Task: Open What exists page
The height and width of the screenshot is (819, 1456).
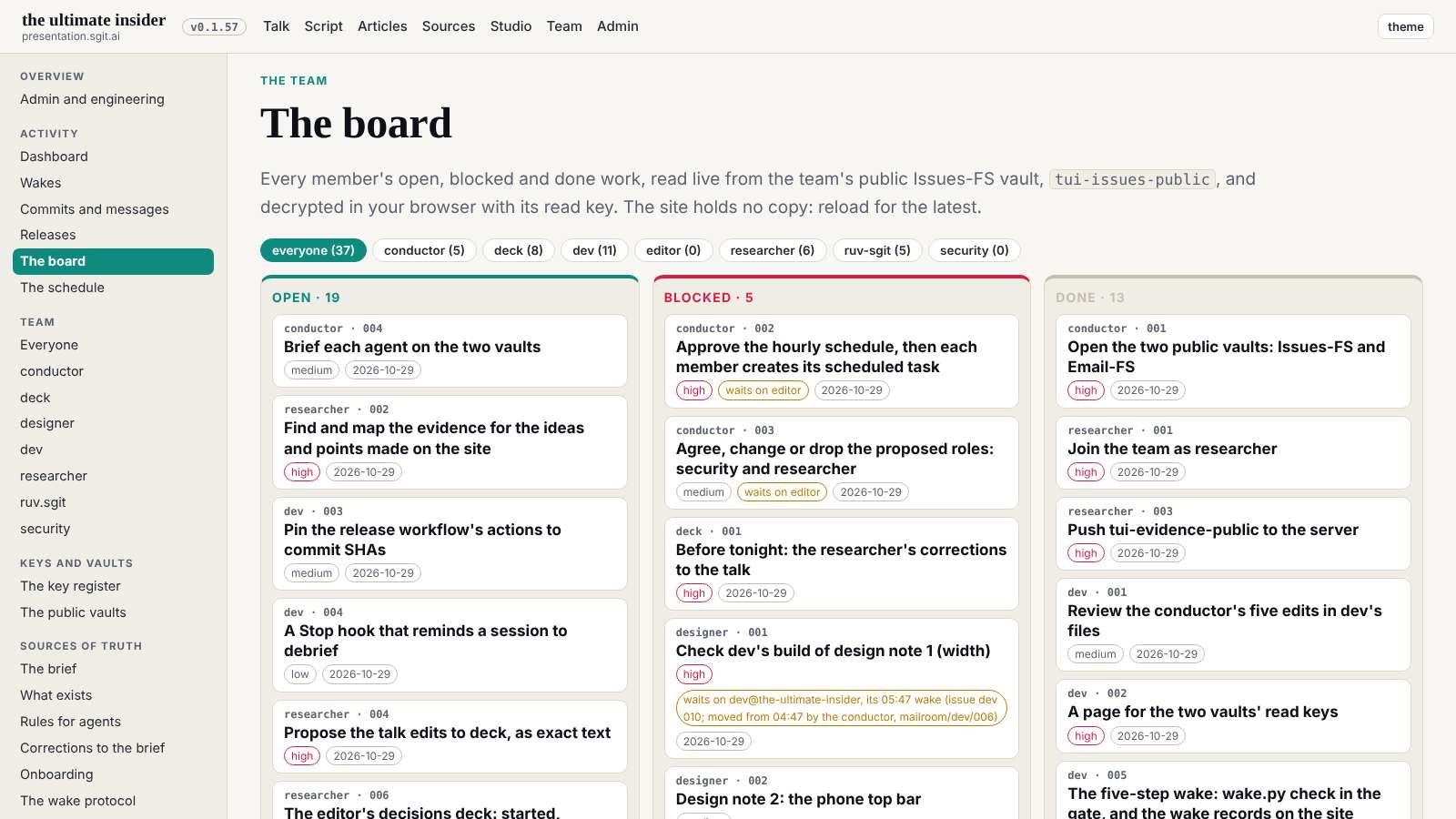Action: (x=113, y=695)
